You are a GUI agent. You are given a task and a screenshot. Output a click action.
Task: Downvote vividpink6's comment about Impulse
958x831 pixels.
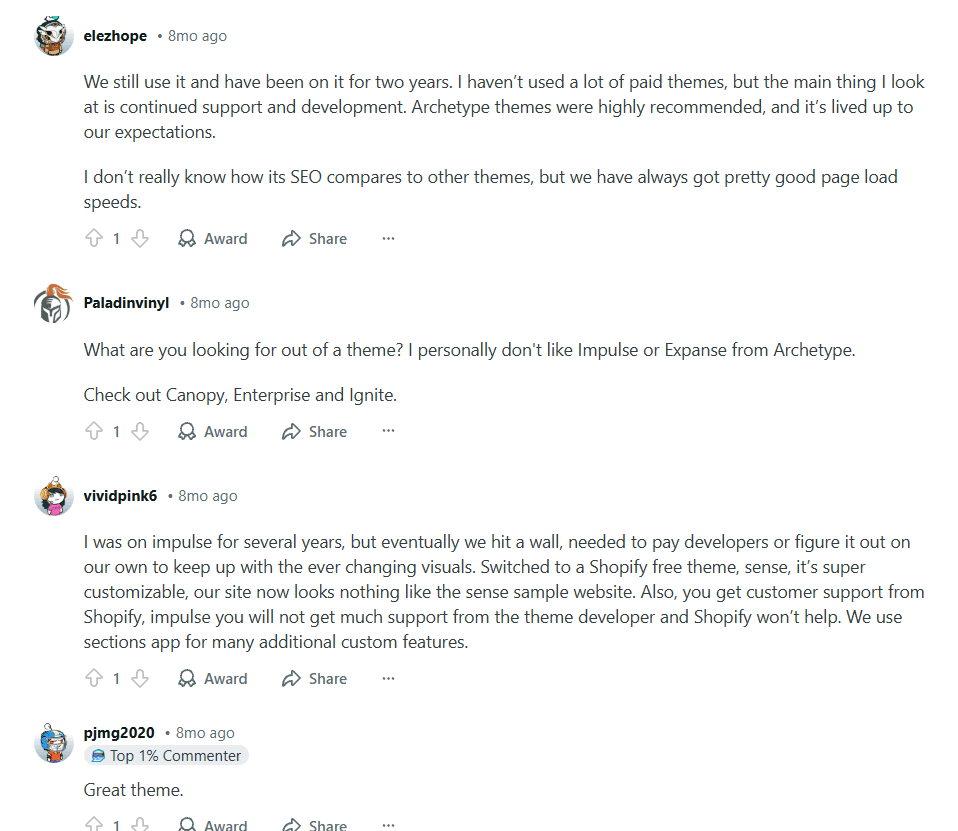(x=141, y=678)
